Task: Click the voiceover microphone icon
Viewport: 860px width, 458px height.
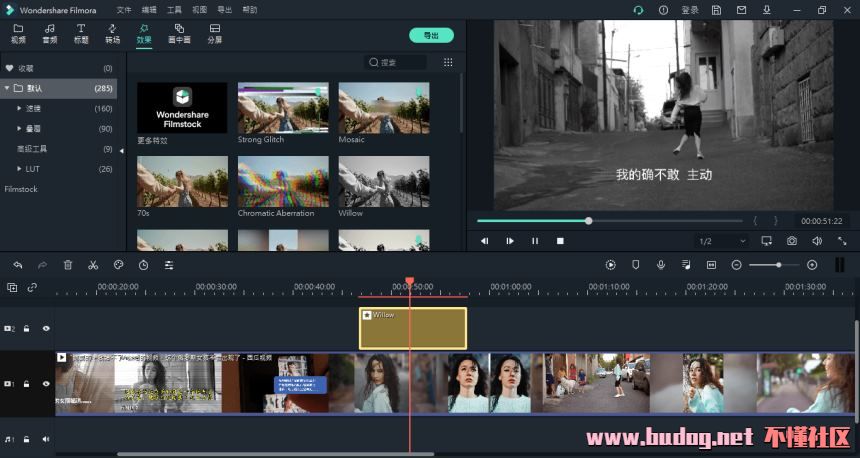Action: 661,265
